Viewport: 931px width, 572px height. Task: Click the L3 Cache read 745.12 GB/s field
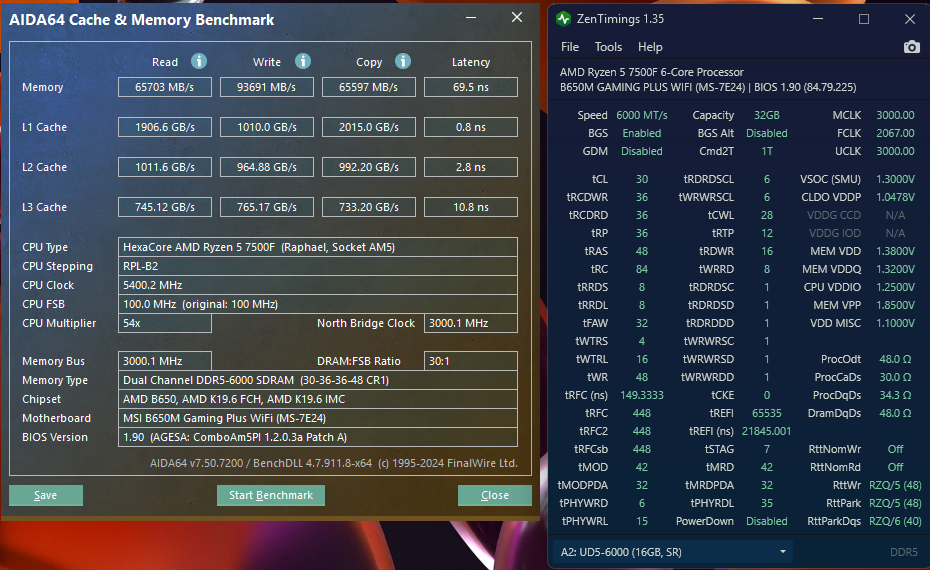click(164, 207)
